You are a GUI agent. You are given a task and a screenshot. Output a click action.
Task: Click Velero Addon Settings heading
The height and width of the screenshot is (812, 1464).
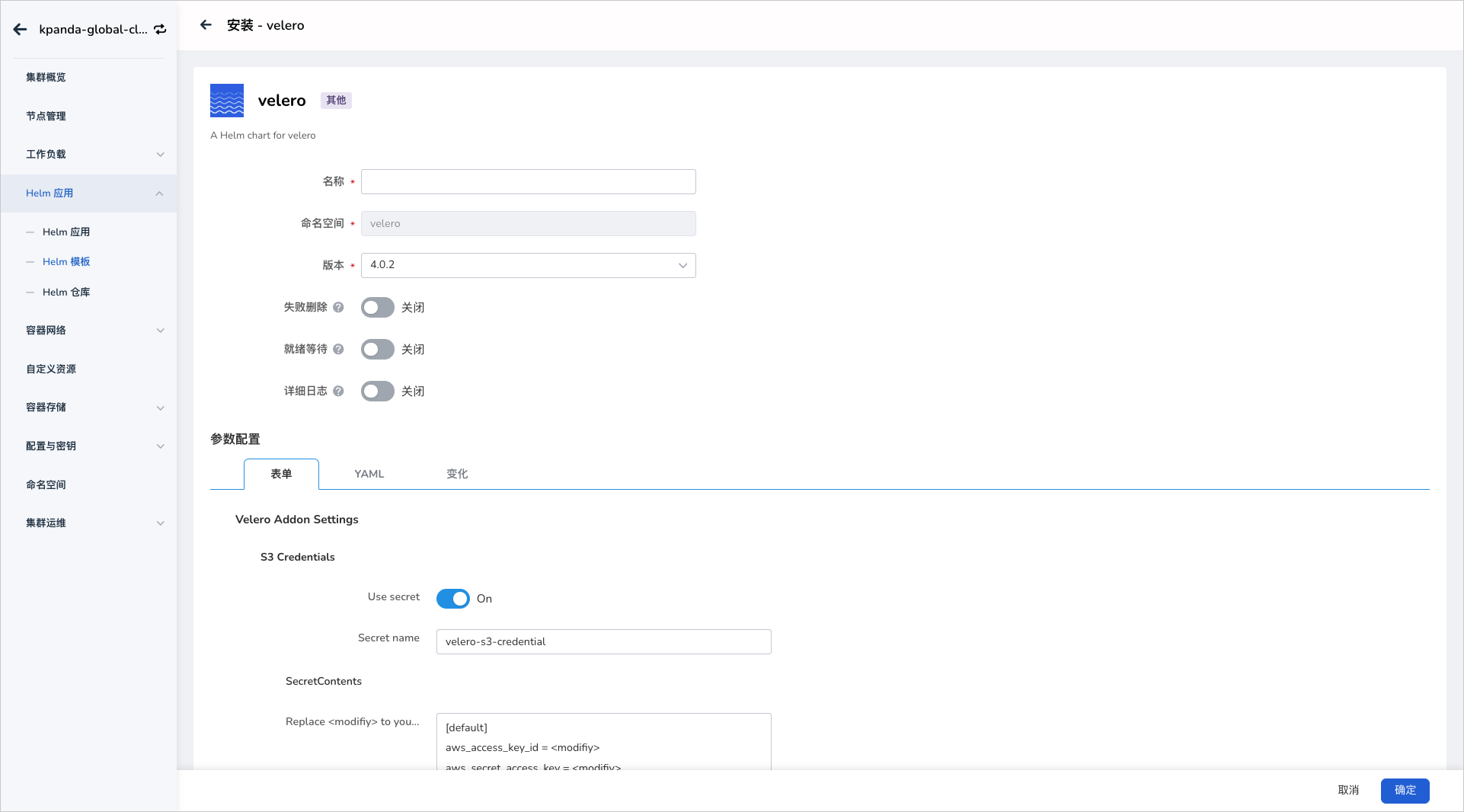pyautogui.click(x=297, y=519)
